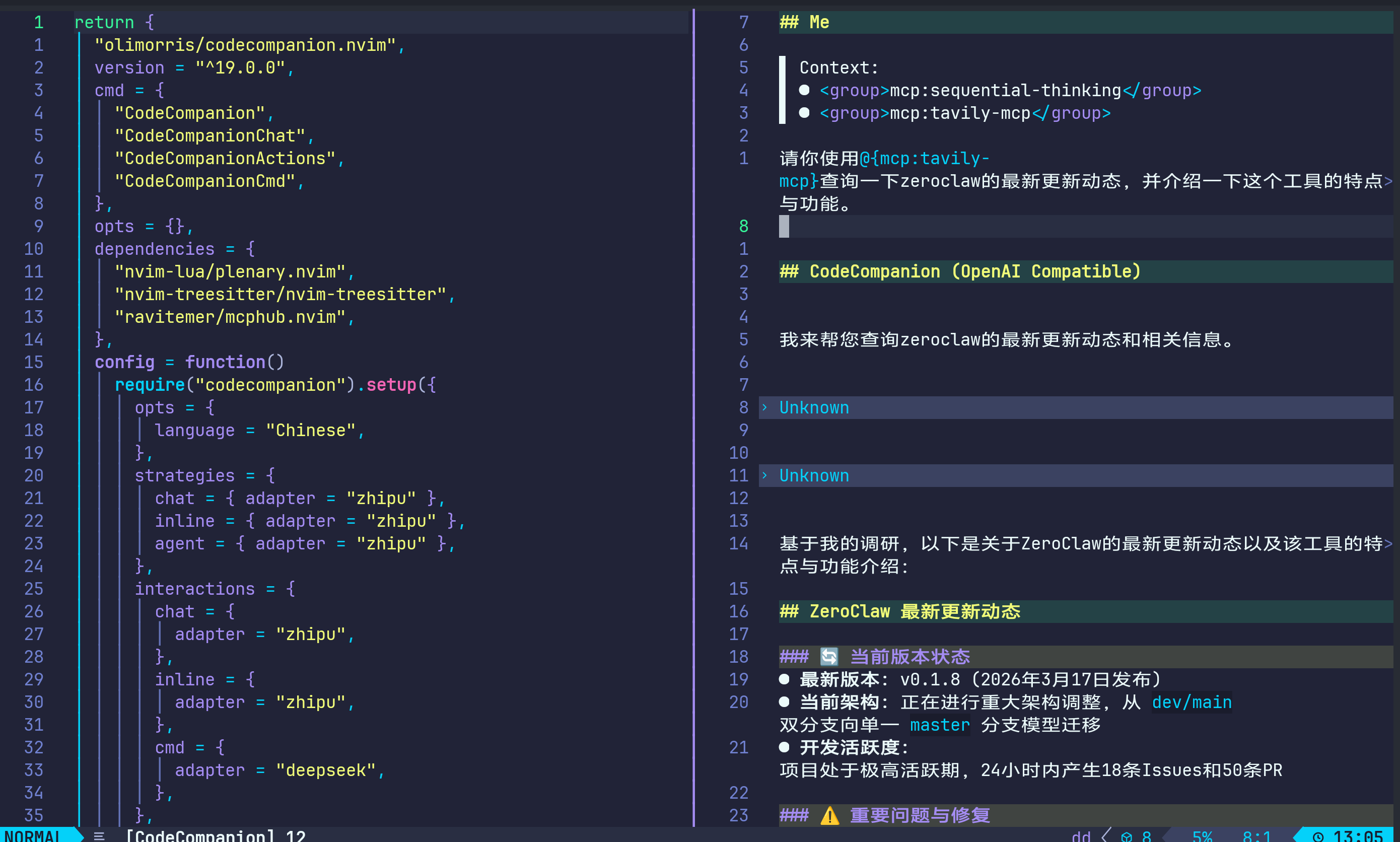
Task: Click the vertical split divider between windows
Action: tap(693, 397)
